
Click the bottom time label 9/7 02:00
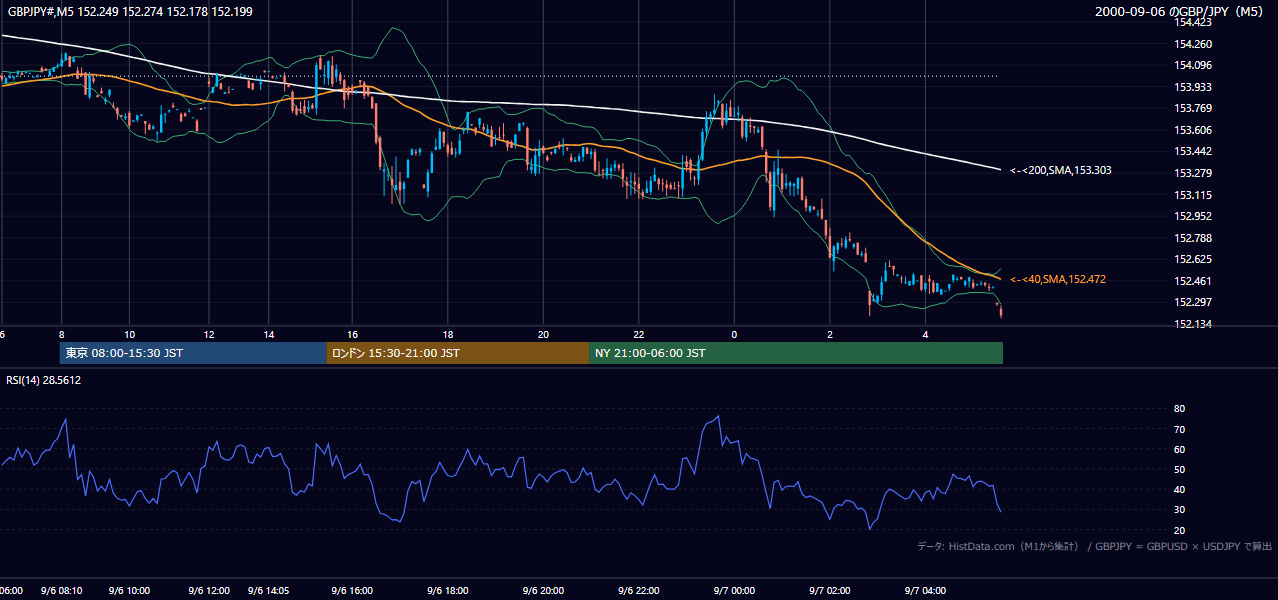coord(830,591)
